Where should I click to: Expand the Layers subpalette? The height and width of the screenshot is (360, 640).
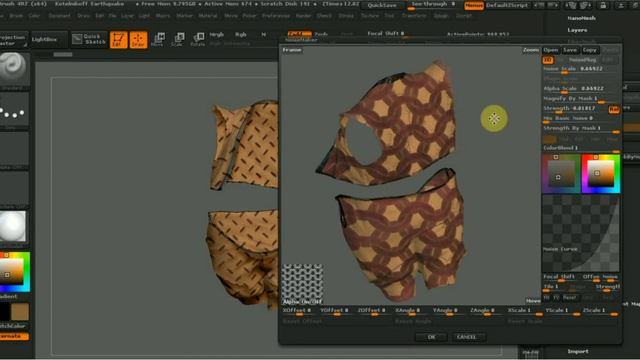click(x=577, y=30)
